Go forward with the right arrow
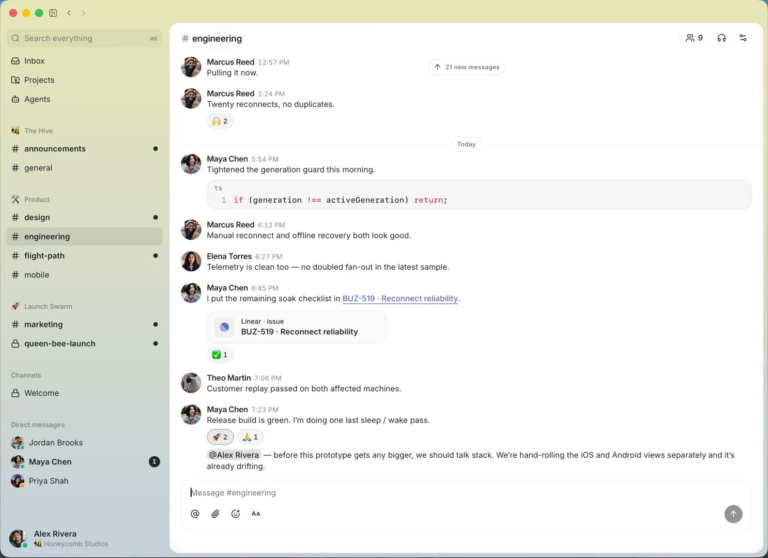This screenshot has width=768, height=558. [x=83, y=13]
